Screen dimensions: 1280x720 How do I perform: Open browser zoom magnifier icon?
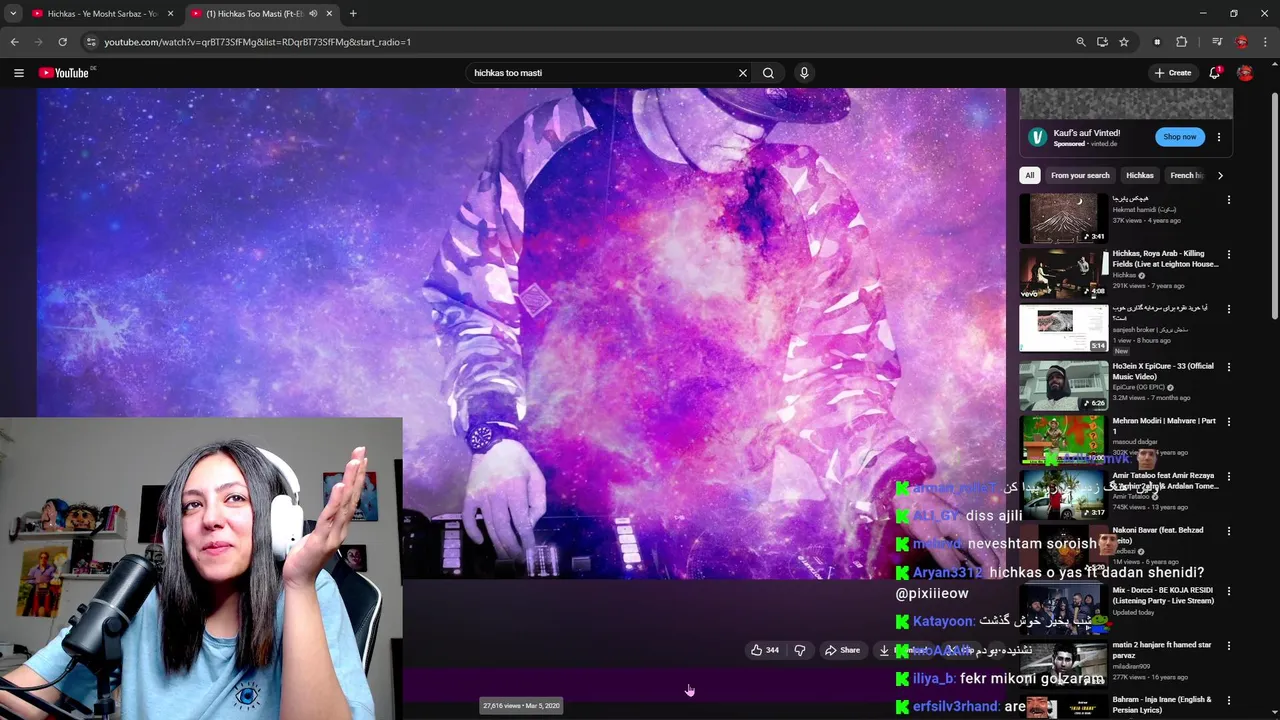[x=1081, y=42]
